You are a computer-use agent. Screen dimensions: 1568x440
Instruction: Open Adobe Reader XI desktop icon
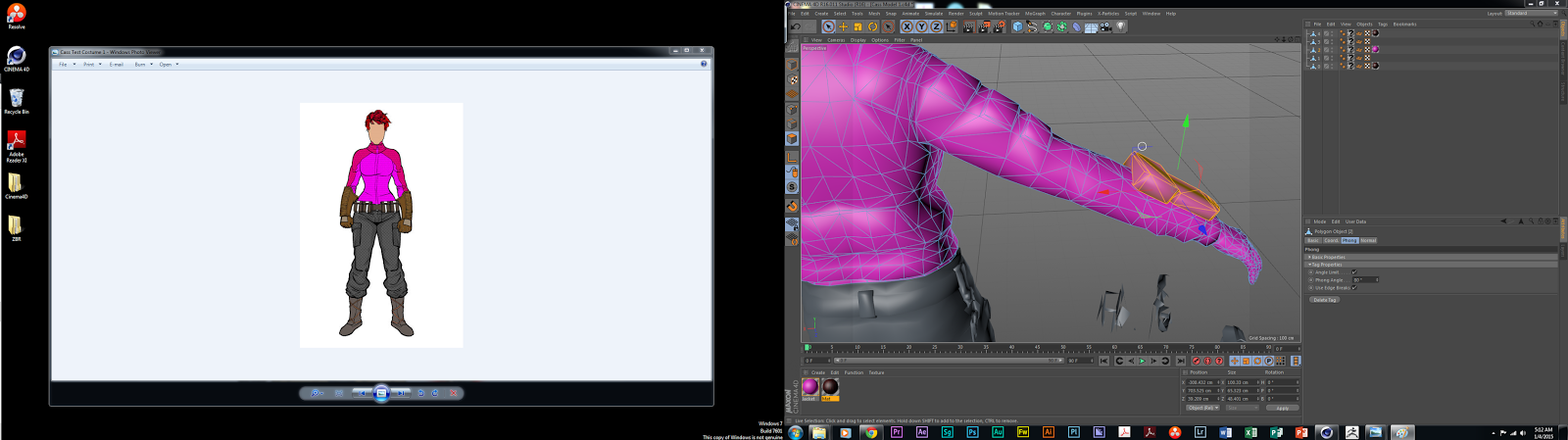click(x=17, y=146)
